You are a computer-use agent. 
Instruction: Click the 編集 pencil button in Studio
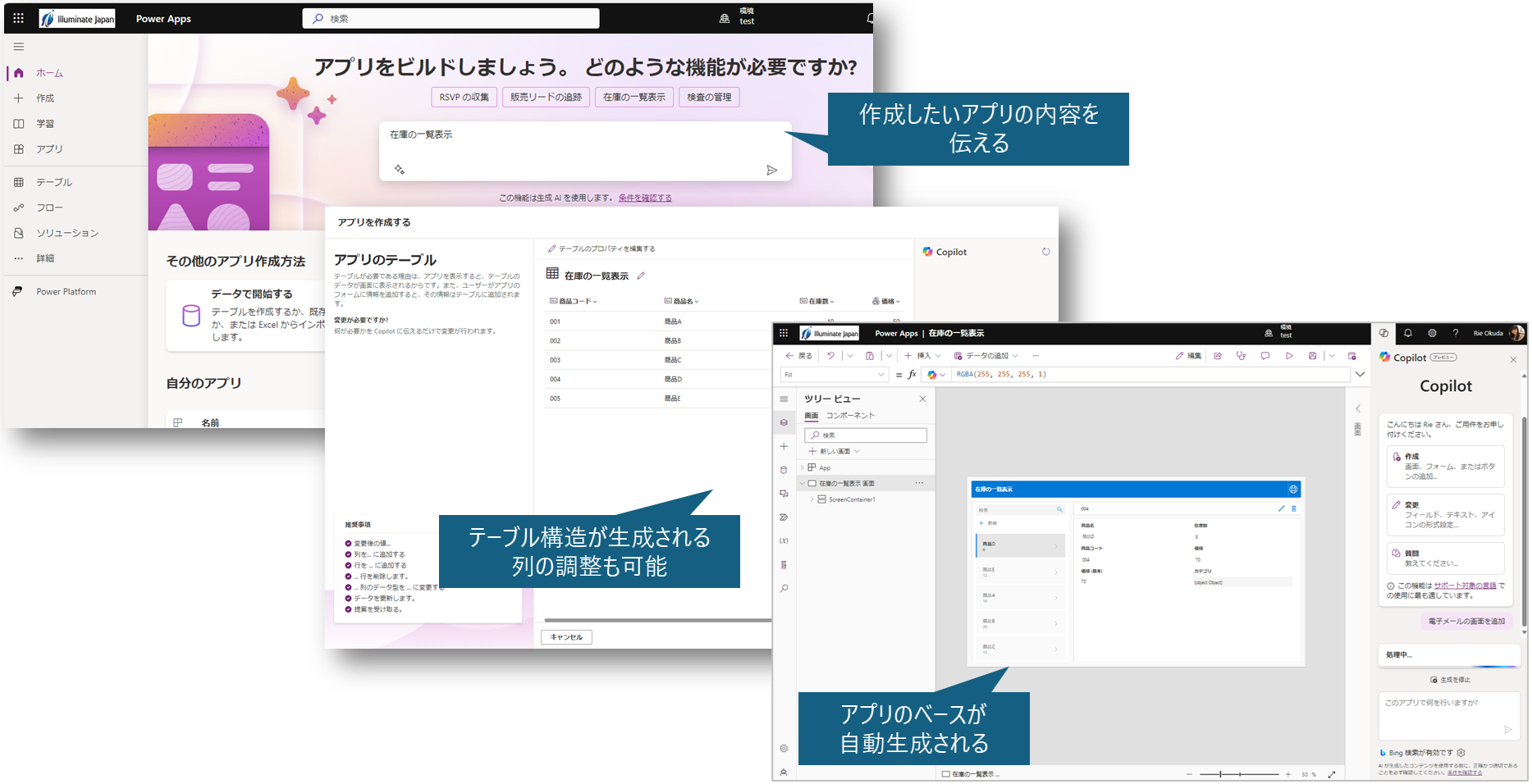coord(1188,356)
